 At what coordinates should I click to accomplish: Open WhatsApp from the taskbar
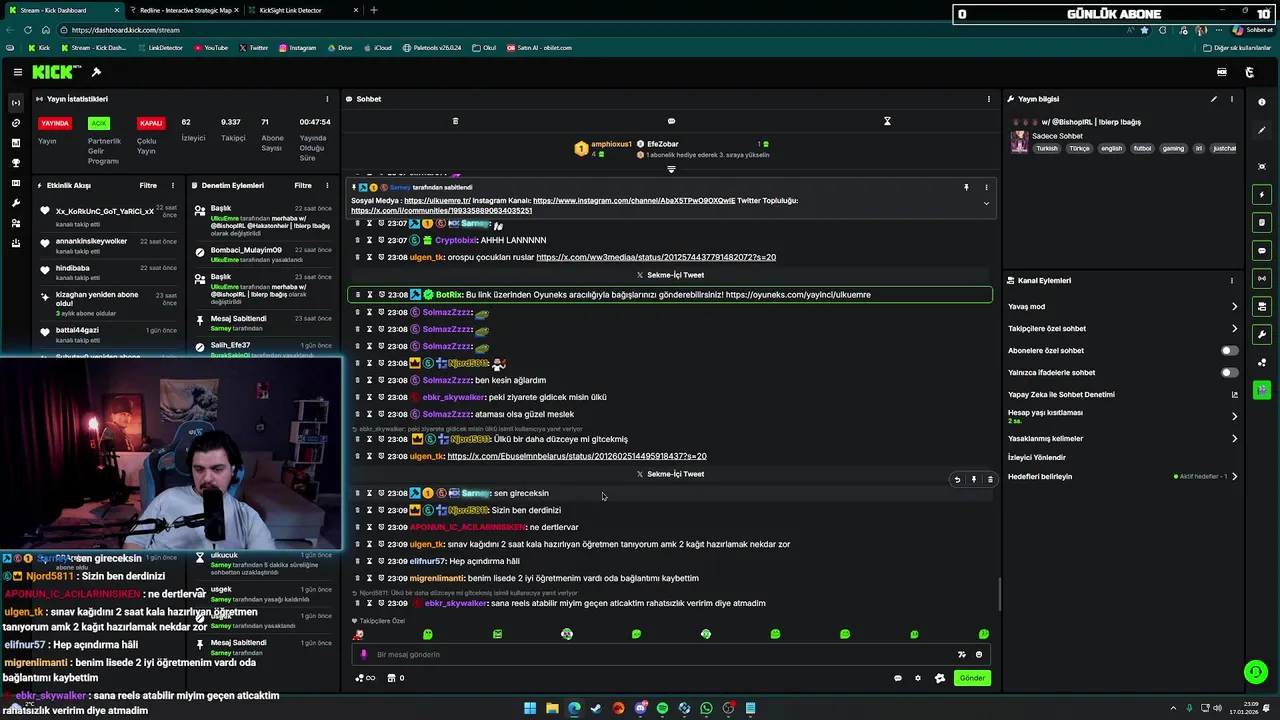tap(706, 709)
